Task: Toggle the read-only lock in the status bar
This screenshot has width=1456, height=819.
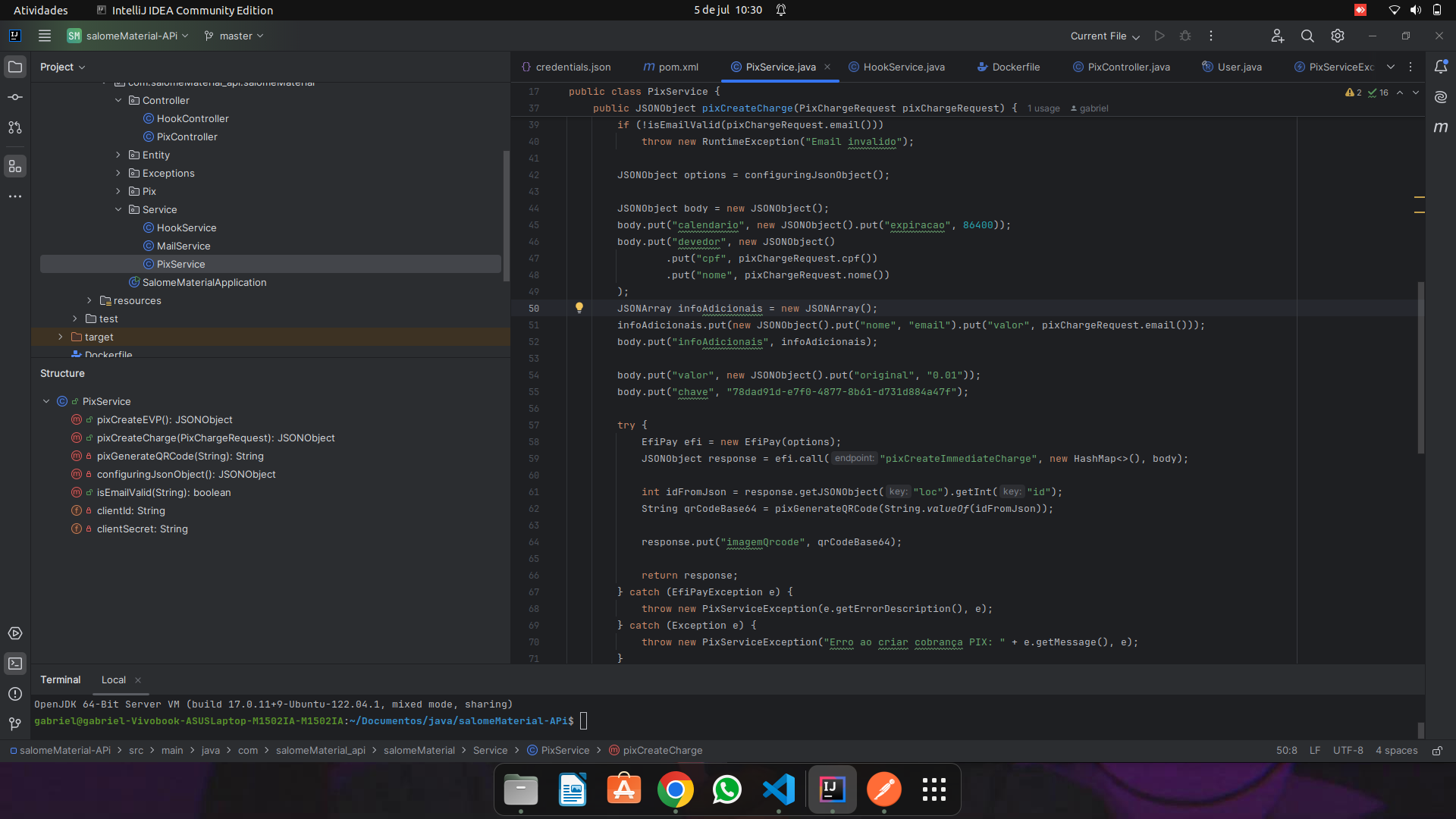Action: coord(1437,751)
